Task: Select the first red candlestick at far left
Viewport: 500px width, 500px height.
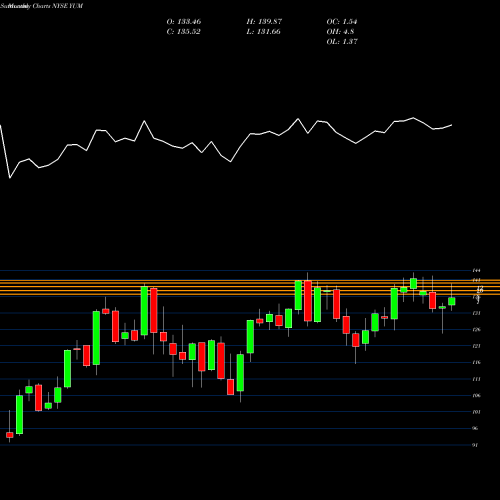Action: 10,435
